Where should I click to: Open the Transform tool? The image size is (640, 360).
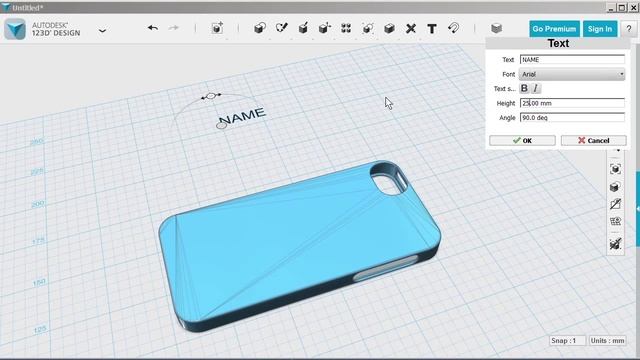(x=217, y=28)
